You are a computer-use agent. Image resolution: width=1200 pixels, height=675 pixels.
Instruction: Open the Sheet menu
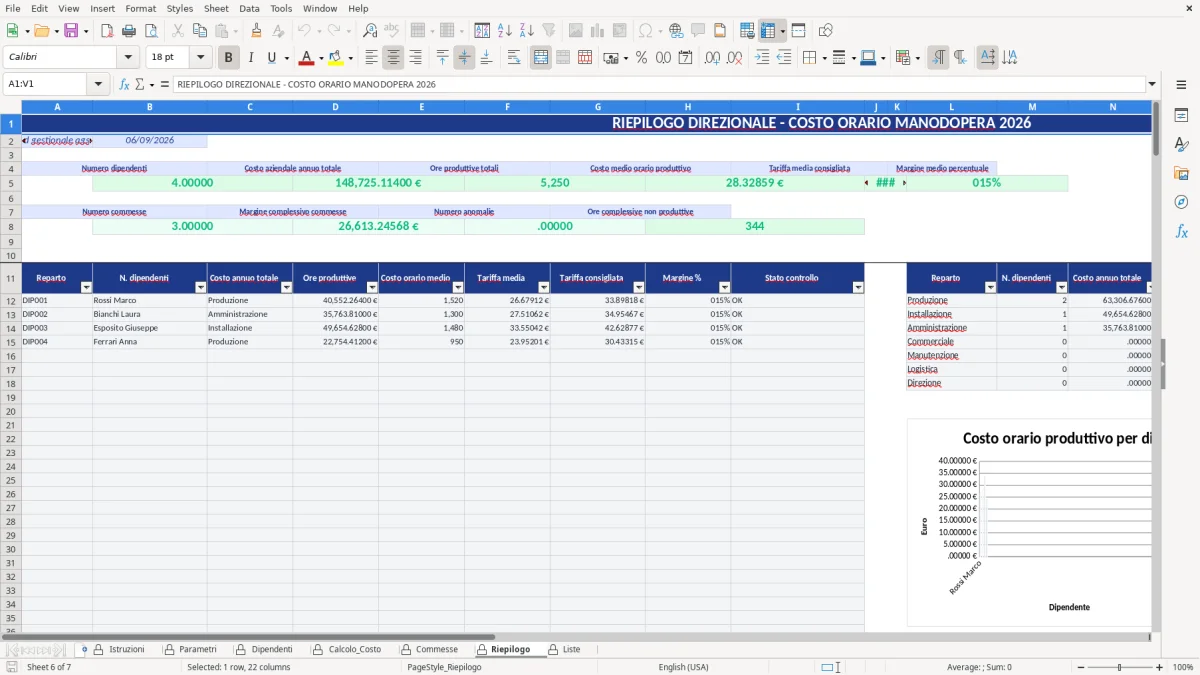coord(216,8)
